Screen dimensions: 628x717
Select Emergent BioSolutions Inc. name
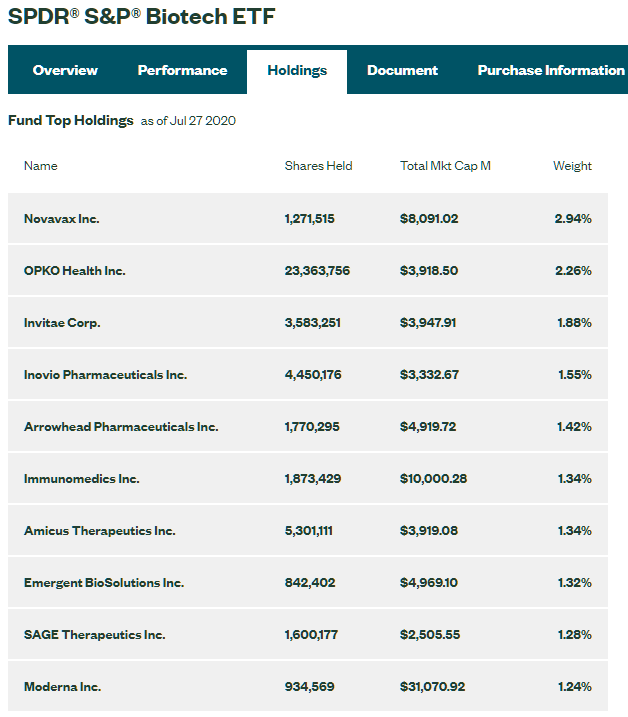coord(104,583)
